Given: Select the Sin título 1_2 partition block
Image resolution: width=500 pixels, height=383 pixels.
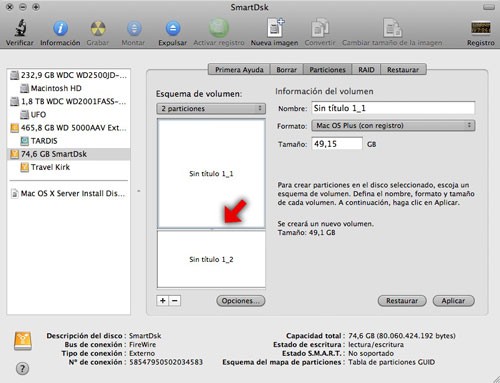Looking at the screenshot, I should click(211, 259).
